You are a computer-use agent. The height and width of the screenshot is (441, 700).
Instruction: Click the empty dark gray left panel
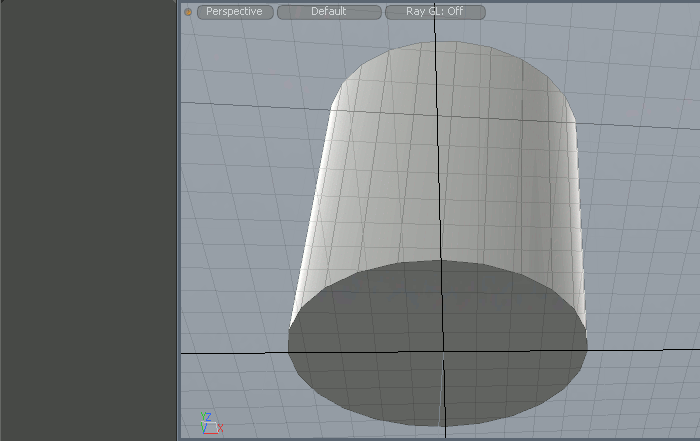click(x=88, y=220)
